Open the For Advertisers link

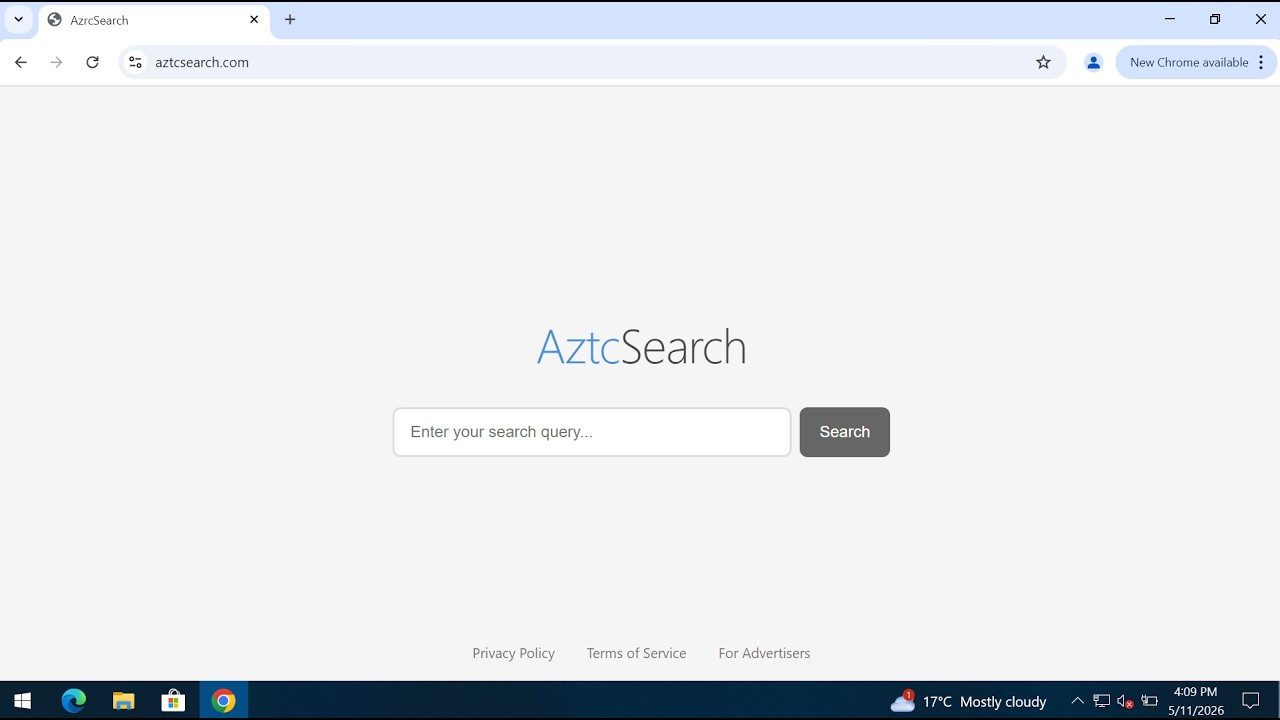(764, 653)
